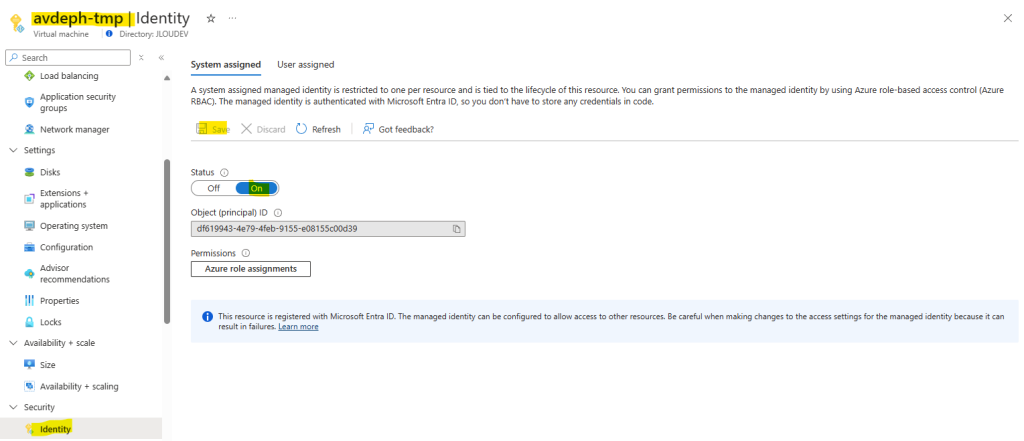
Task: Click the Refresh toolbar icon
Action: pyautogui.click(x=302, y=129)
